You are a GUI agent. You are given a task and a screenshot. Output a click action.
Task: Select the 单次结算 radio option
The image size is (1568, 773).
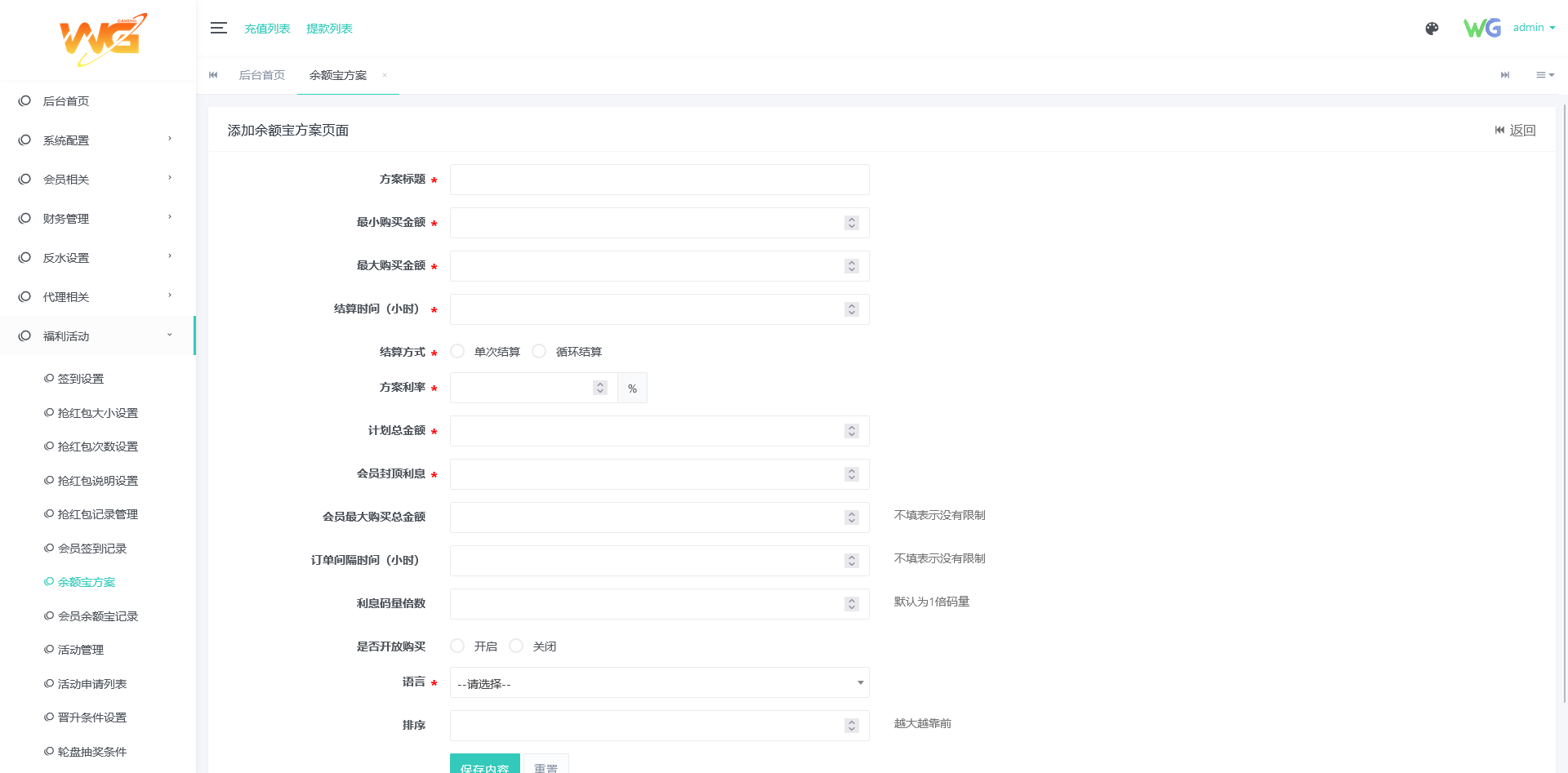[x=458, y=351]
